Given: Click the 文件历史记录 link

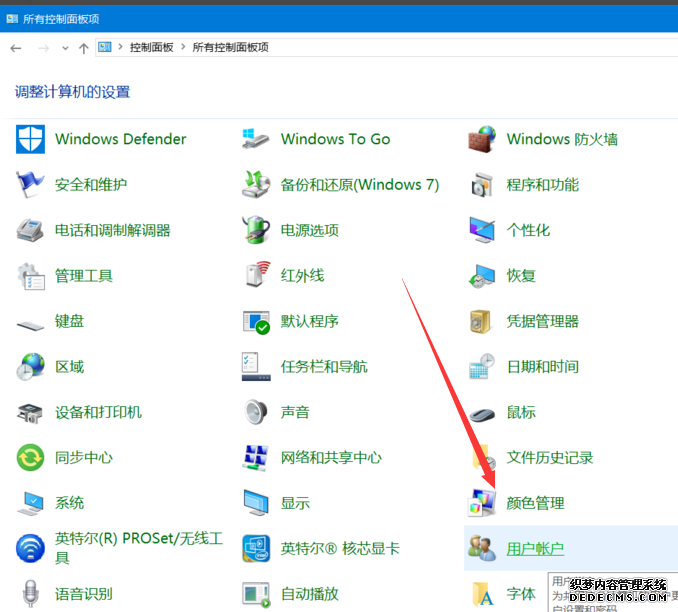Looking at the screenshot, I should click(x=550, y=458).
